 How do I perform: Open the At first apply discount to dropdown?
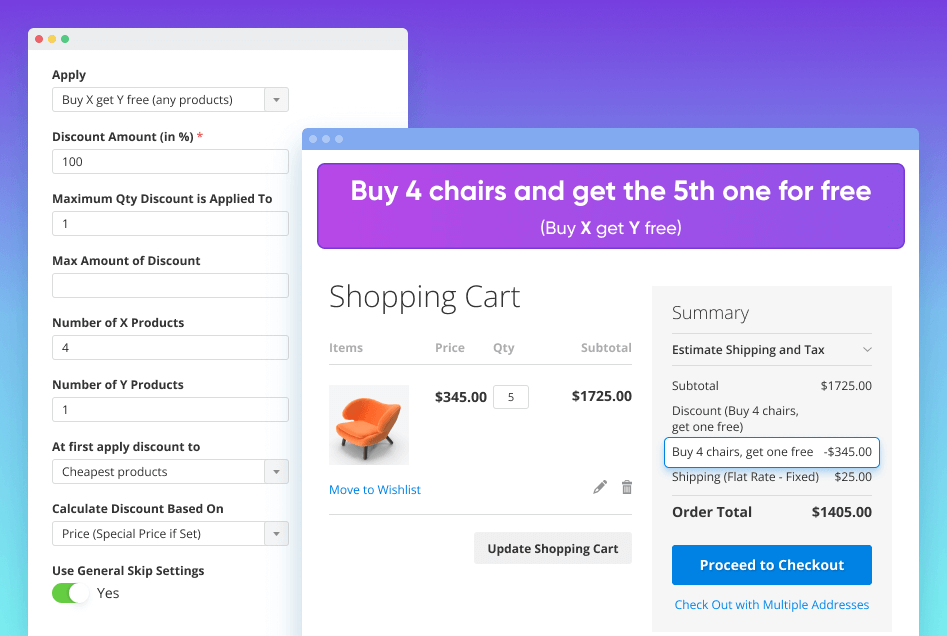170,472
